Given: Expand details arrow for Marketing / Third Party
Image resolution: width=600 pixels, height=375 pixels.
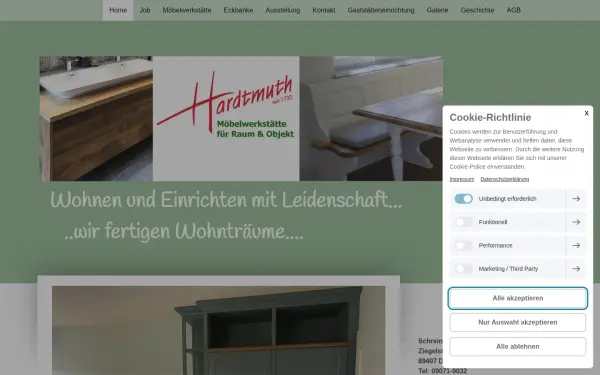Looking at the screenshot, I should (x=576, y=269).
